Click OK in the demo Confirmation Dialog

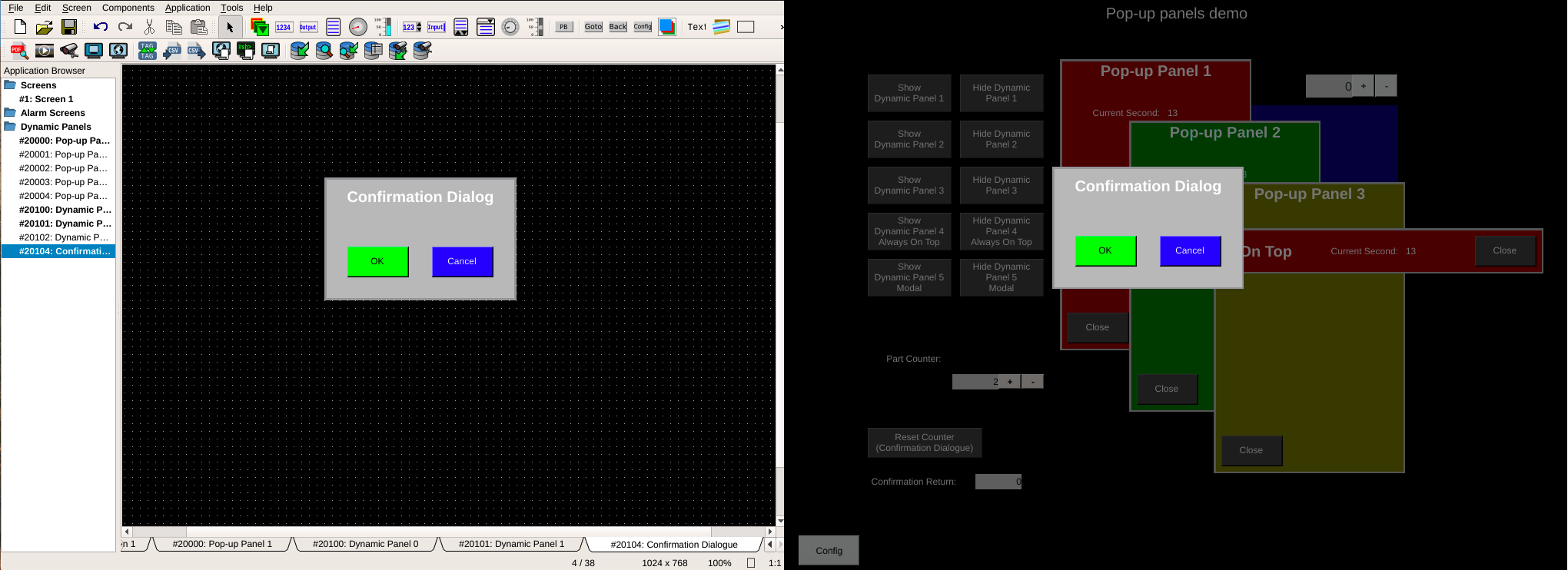tap(1105, 250)
